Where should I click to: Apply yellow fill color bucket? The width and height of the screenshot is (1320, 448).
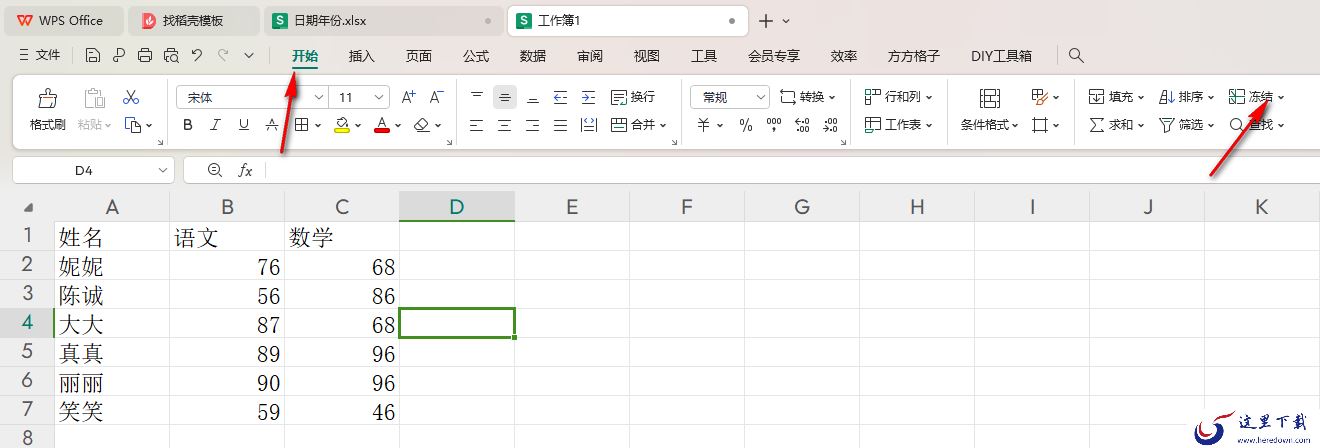pos(342,125)
